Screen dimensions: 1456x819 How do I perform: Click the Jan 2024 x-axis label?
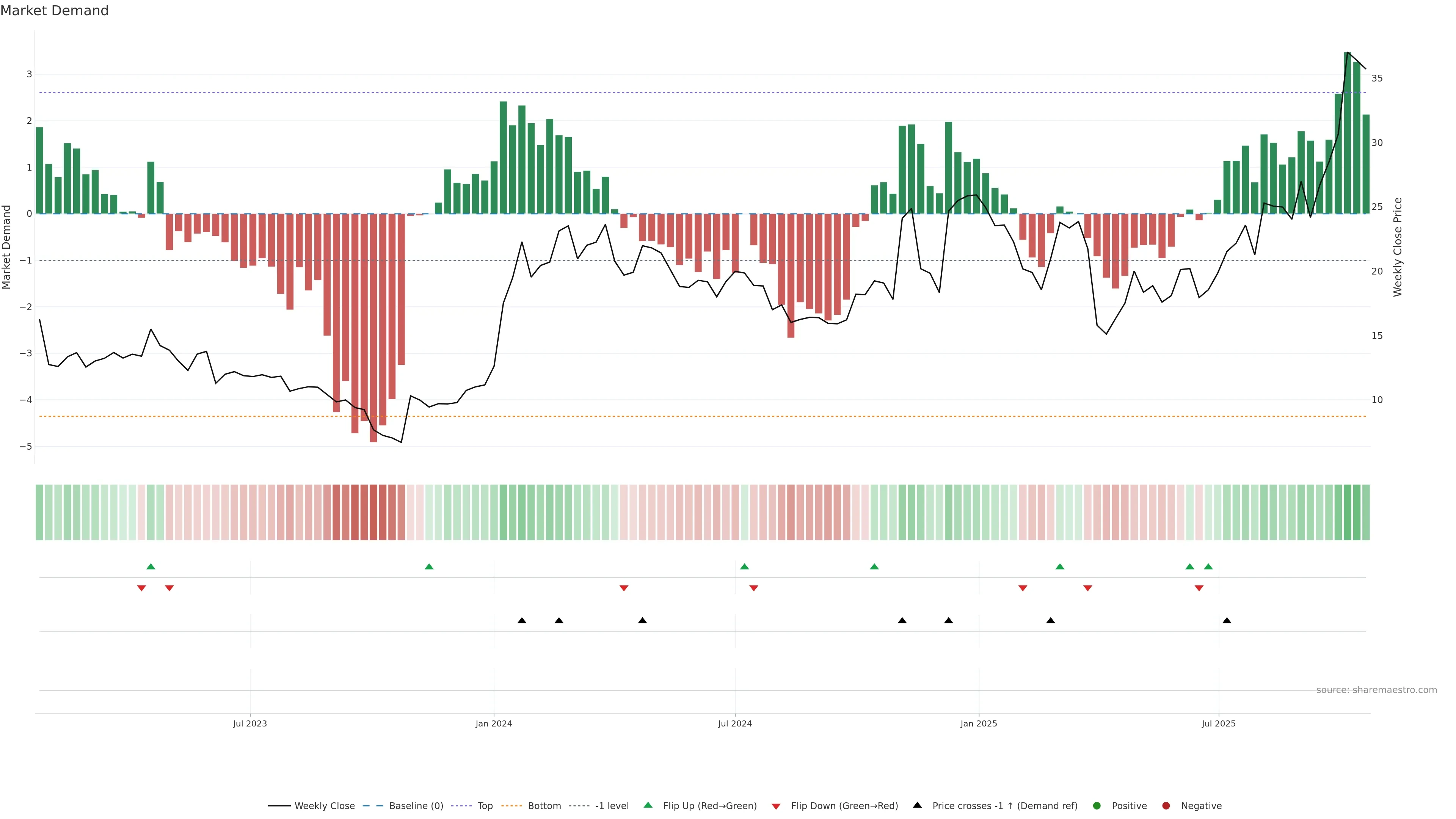point(493,723)
